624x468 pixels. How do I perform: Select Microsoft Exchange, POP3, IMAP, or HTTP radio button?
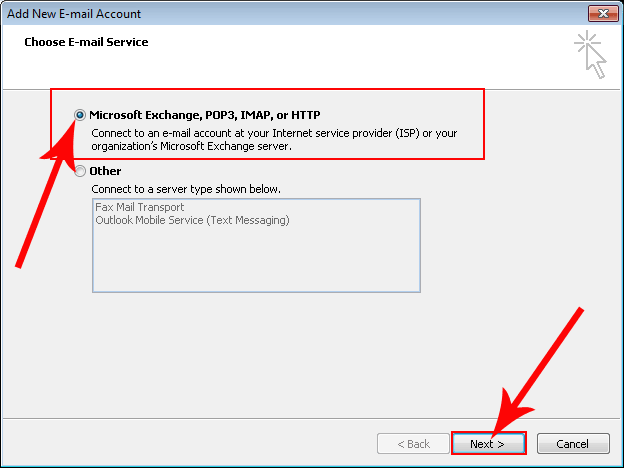coord(80,115)
